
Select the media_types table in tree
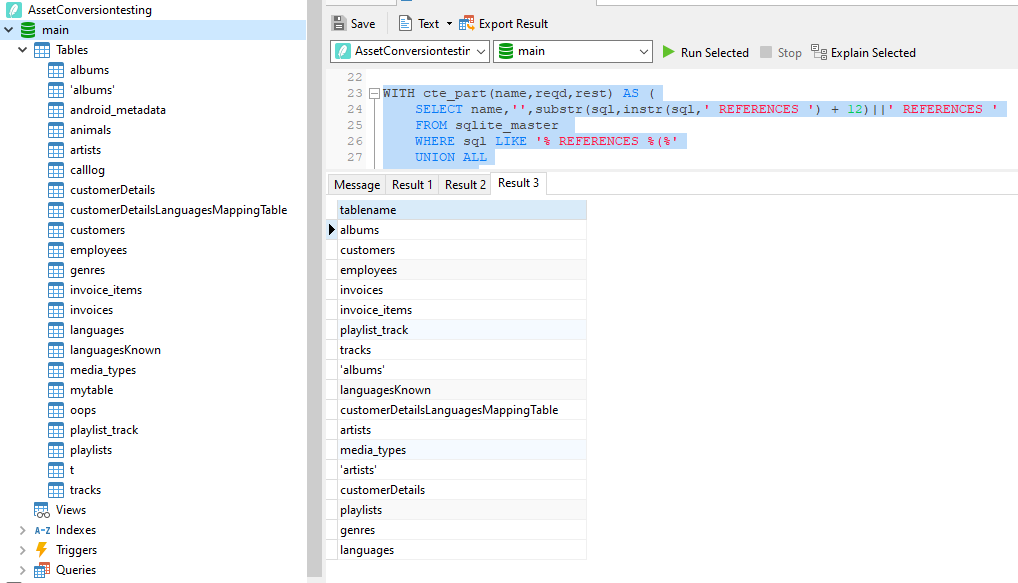coord(103,370)
